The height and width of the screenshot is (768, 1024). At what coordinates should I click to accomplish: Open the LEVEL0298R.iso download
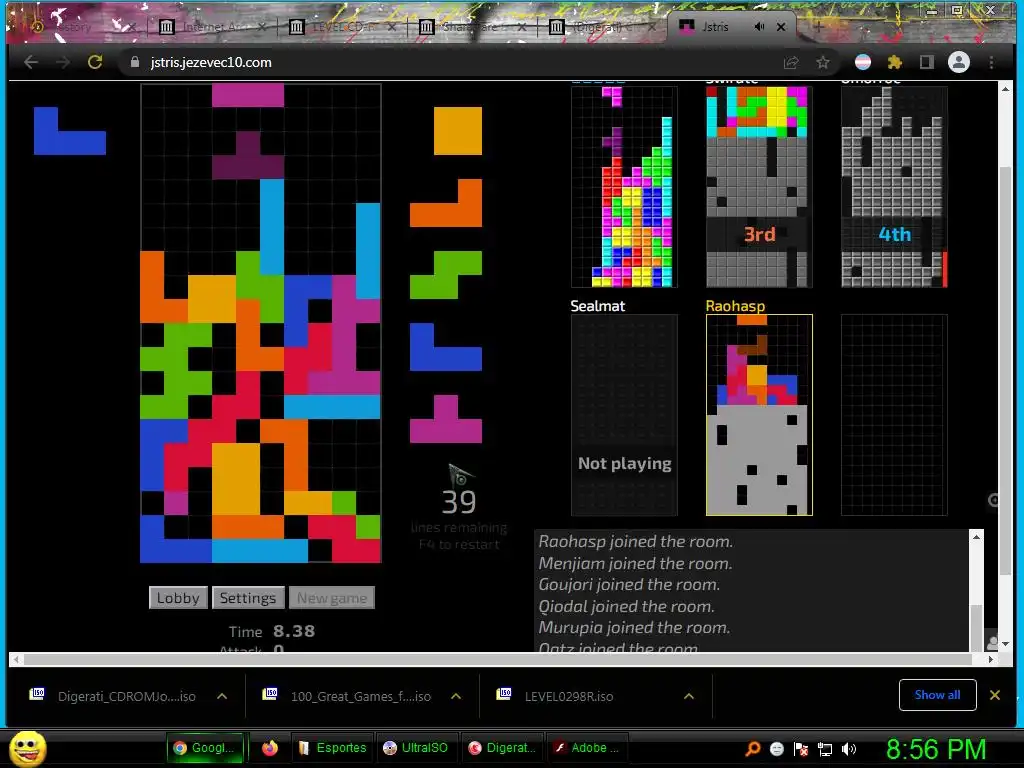coord(568,696)
